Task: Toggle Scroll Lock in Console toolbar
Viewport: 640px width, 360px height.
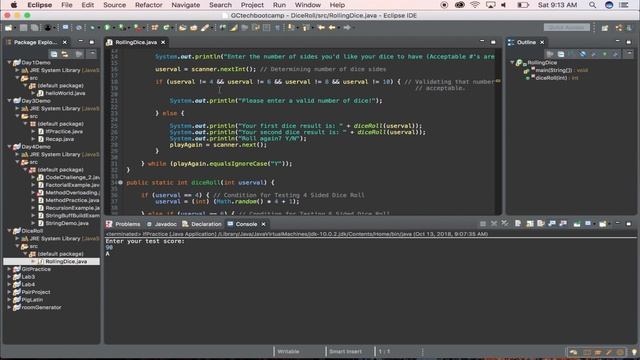Action: [x=529, y=224]
